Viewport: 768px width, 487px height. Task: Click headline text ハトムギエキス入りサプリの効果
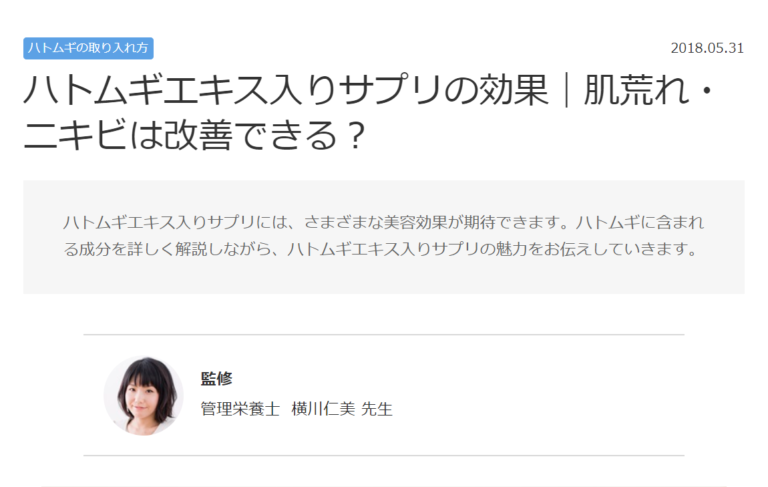[286, 90]
